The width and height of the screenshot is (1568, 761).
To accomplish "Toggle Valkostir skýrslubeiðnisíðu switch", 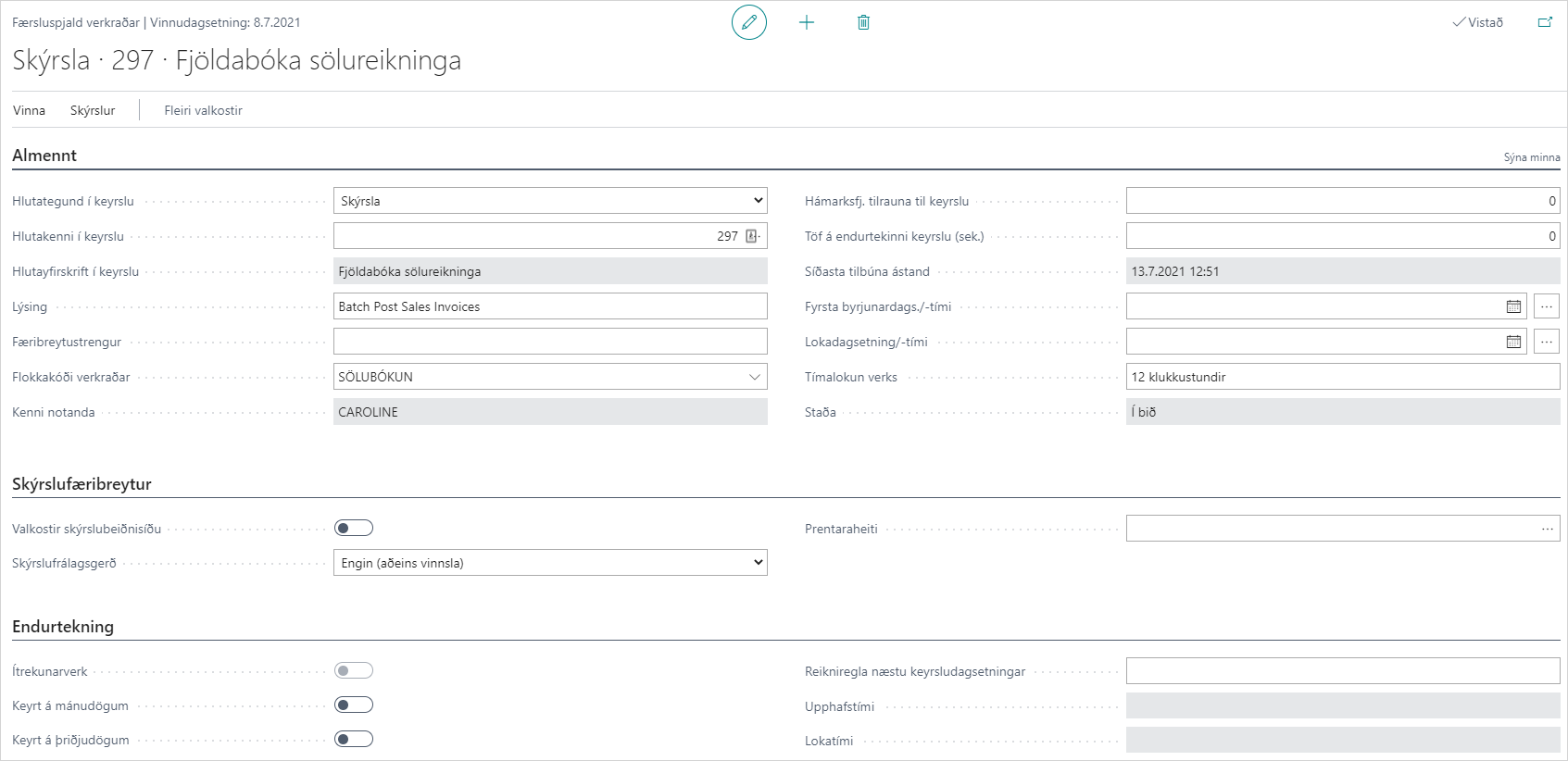I will (354, 528).
